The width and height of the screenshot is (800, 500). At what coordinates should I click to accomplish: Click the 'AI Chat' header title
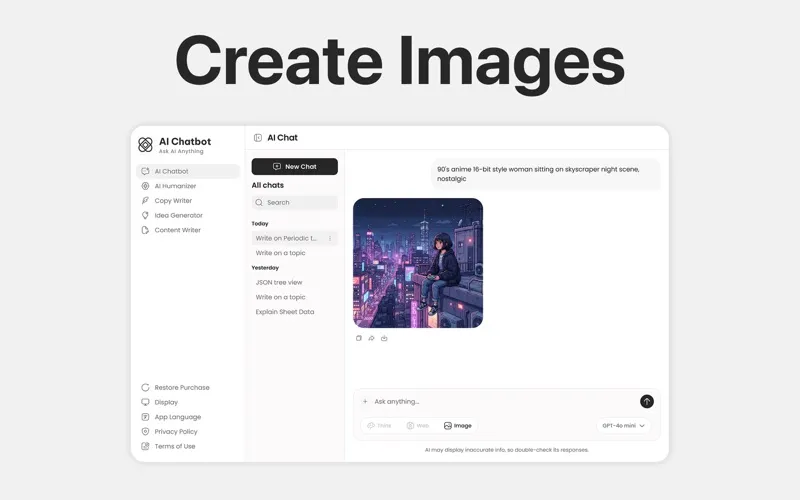[283, 138]
